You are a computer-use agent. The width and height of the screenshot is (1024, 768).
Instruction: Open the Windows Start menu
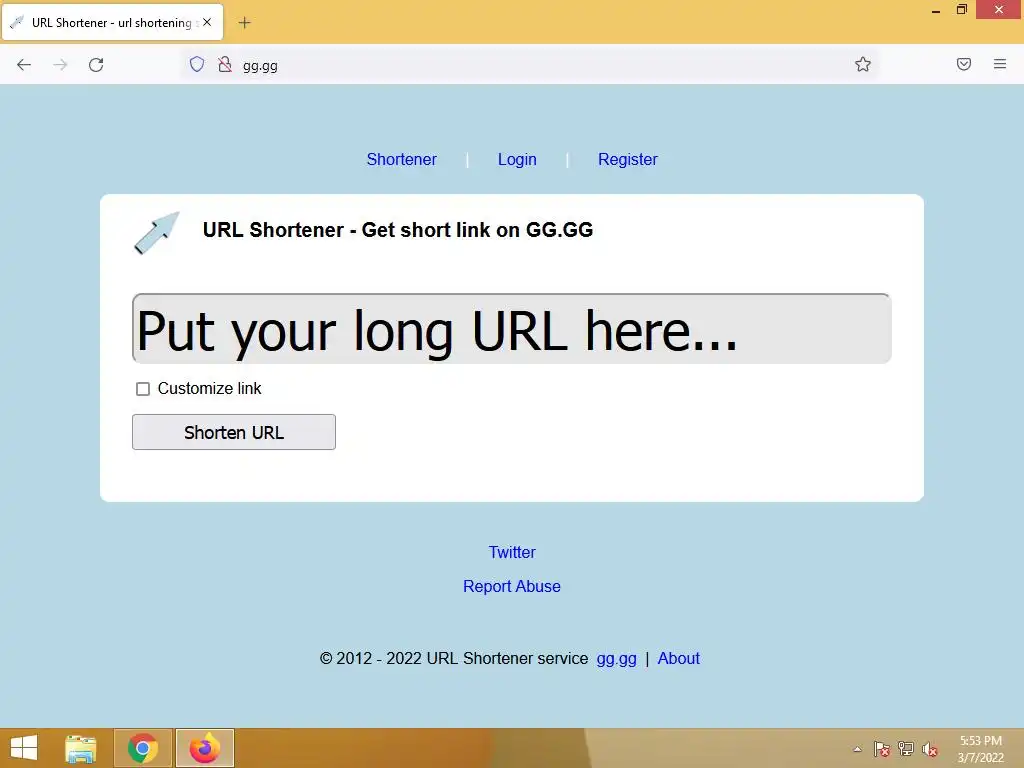pyautogui.click(x=24, y=748)
